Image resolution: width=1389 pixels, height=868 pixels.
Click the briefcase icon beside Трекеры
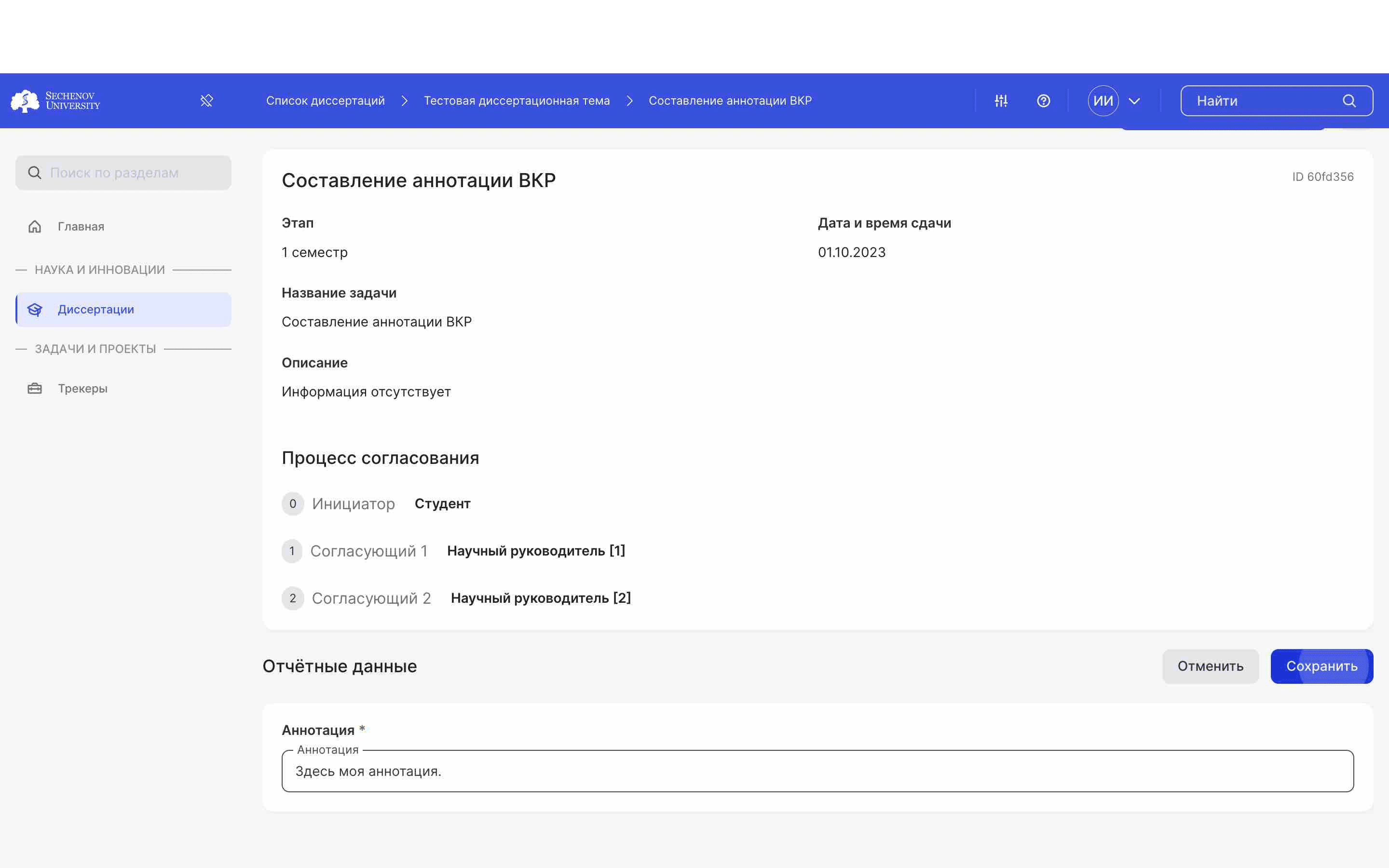[x=34, y=389]
